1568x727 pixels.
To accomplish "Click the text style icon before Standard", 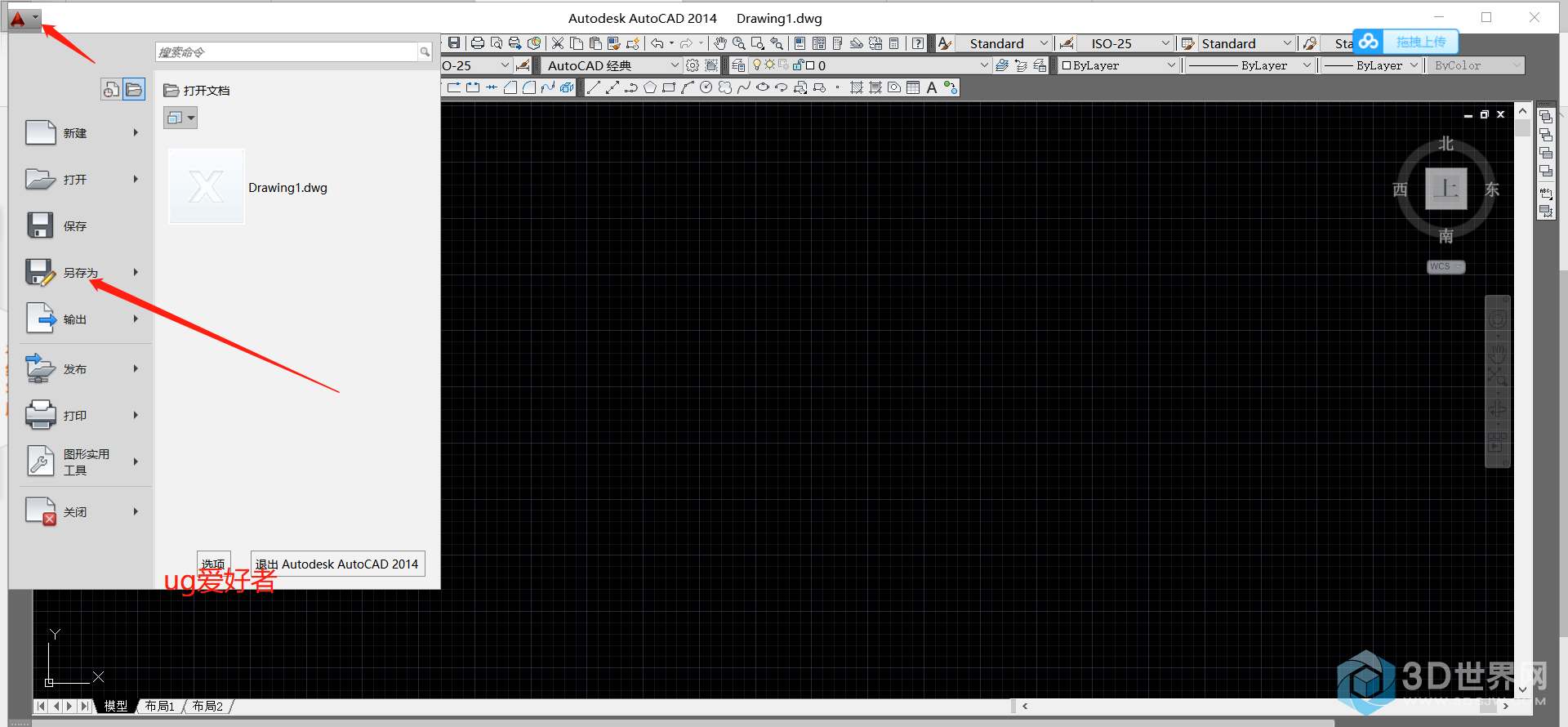I will (x=945, y=43).
